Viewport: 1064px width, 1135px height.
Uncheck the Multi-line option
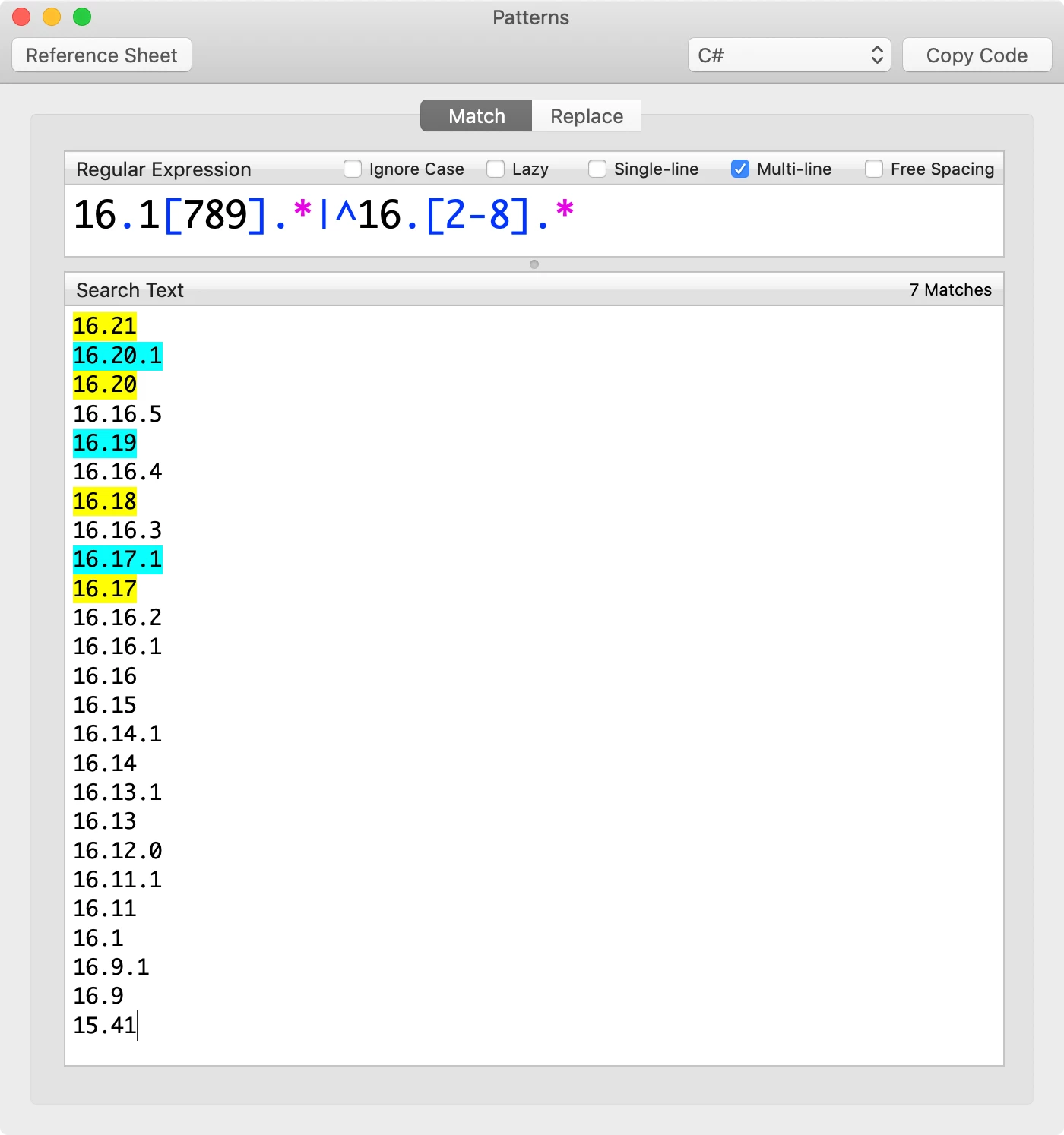[x=740, y=169]
